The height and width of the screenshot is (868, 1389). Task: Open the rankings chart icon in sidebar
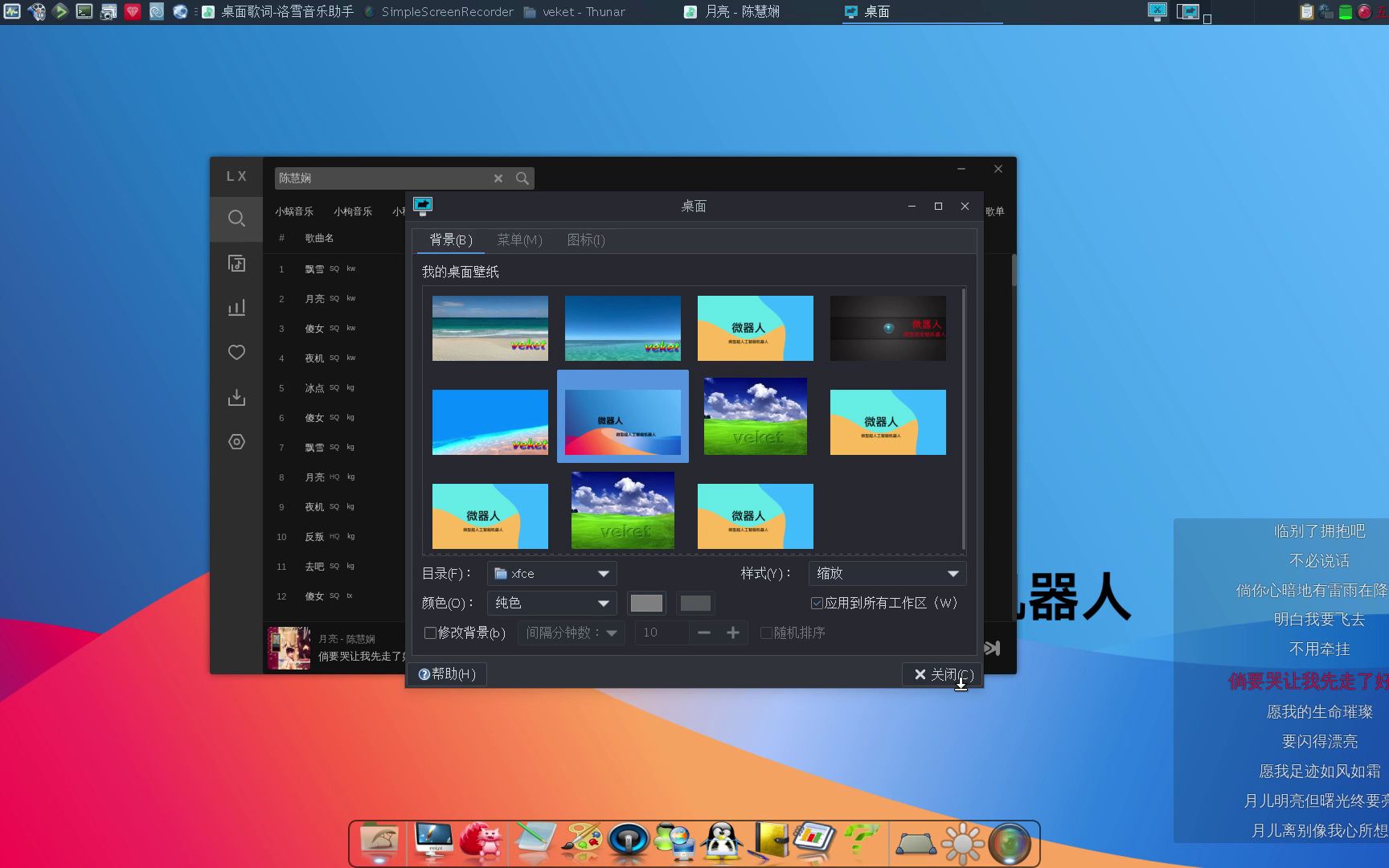pos(236,307)
